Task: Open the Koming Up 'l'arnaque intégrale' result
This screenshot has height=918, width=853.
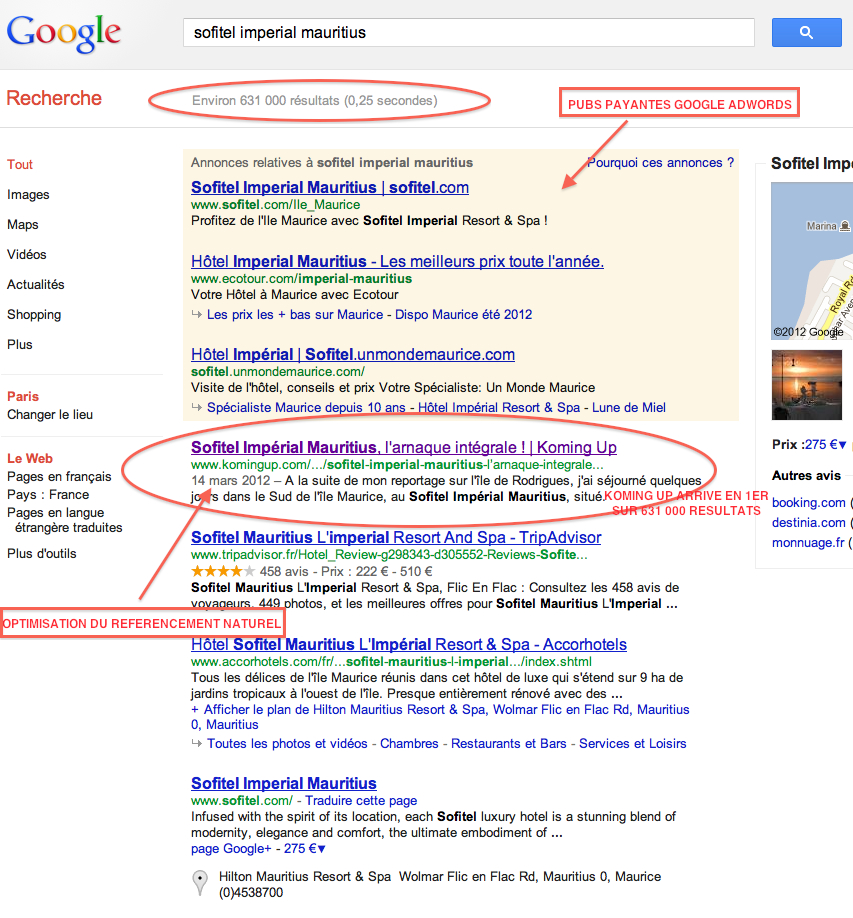Action: (x=403, y=447)
